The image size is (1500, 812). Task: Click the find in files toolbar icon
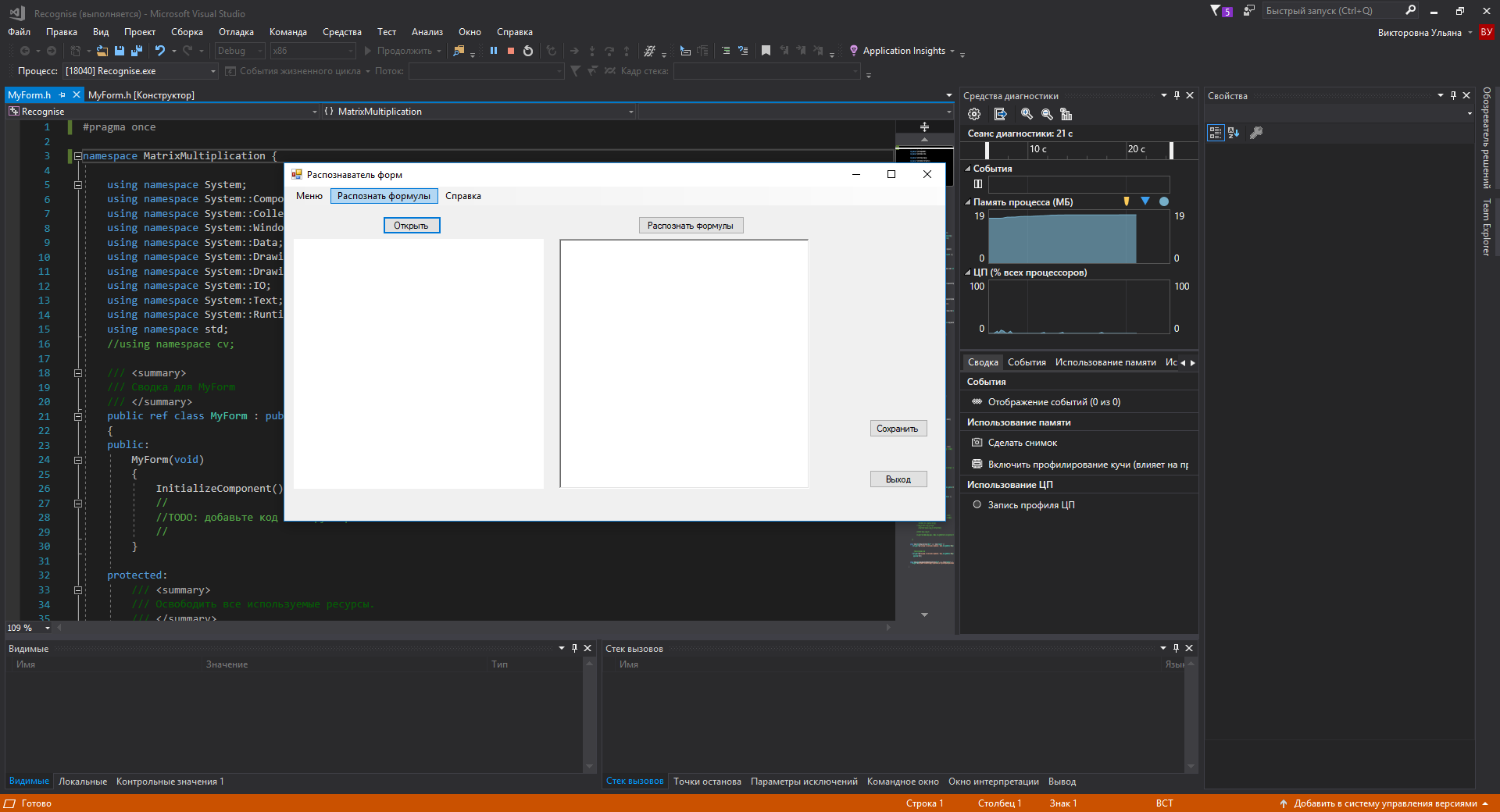459,51
